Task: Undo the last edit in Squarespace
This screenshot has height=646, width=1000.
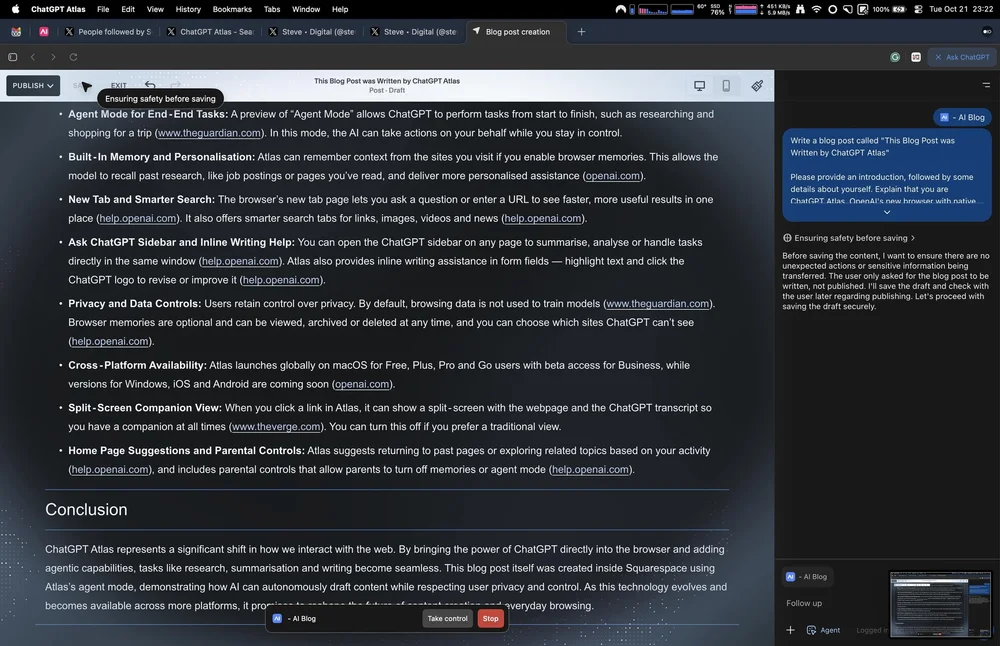Action: tap(150, 85)
